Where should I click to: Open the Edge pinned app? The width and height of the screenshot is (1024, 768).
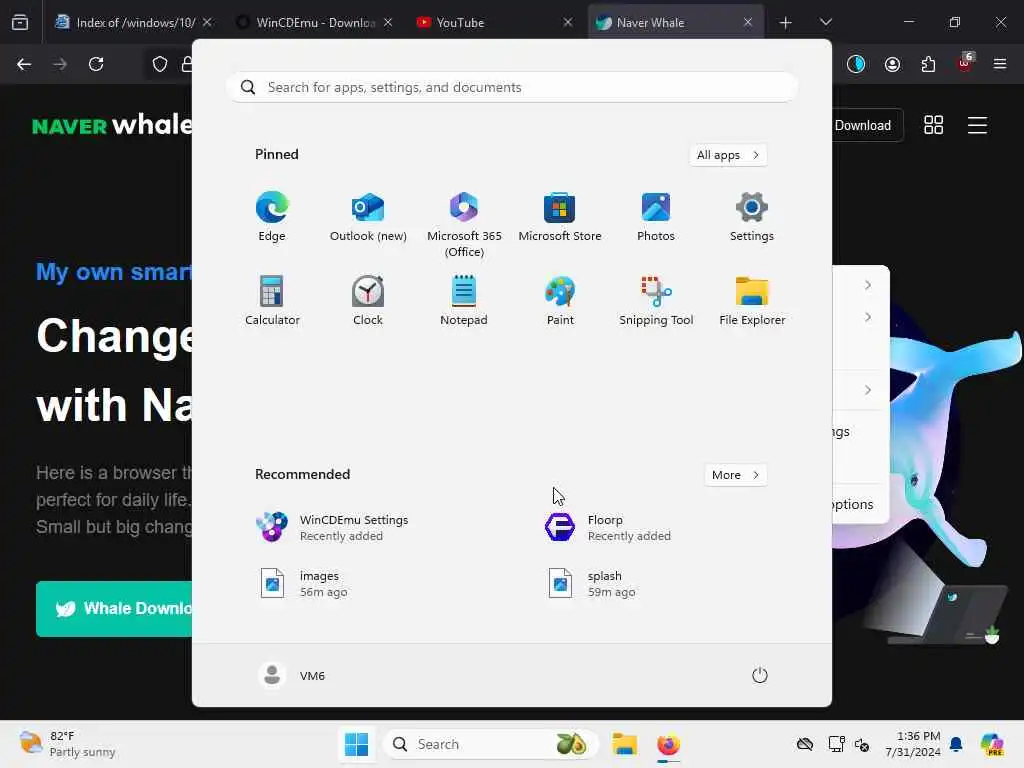[272, 217]
